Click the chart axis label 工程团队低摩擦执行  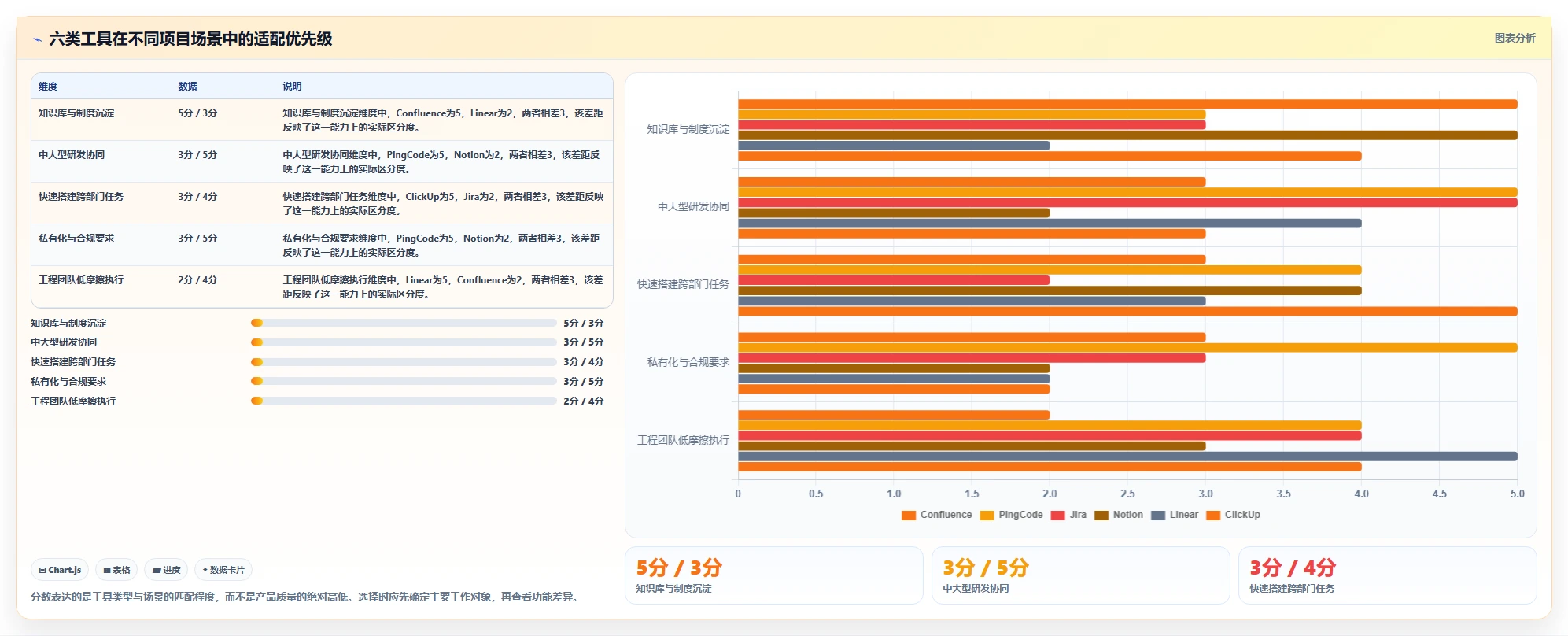coord(683,440)
